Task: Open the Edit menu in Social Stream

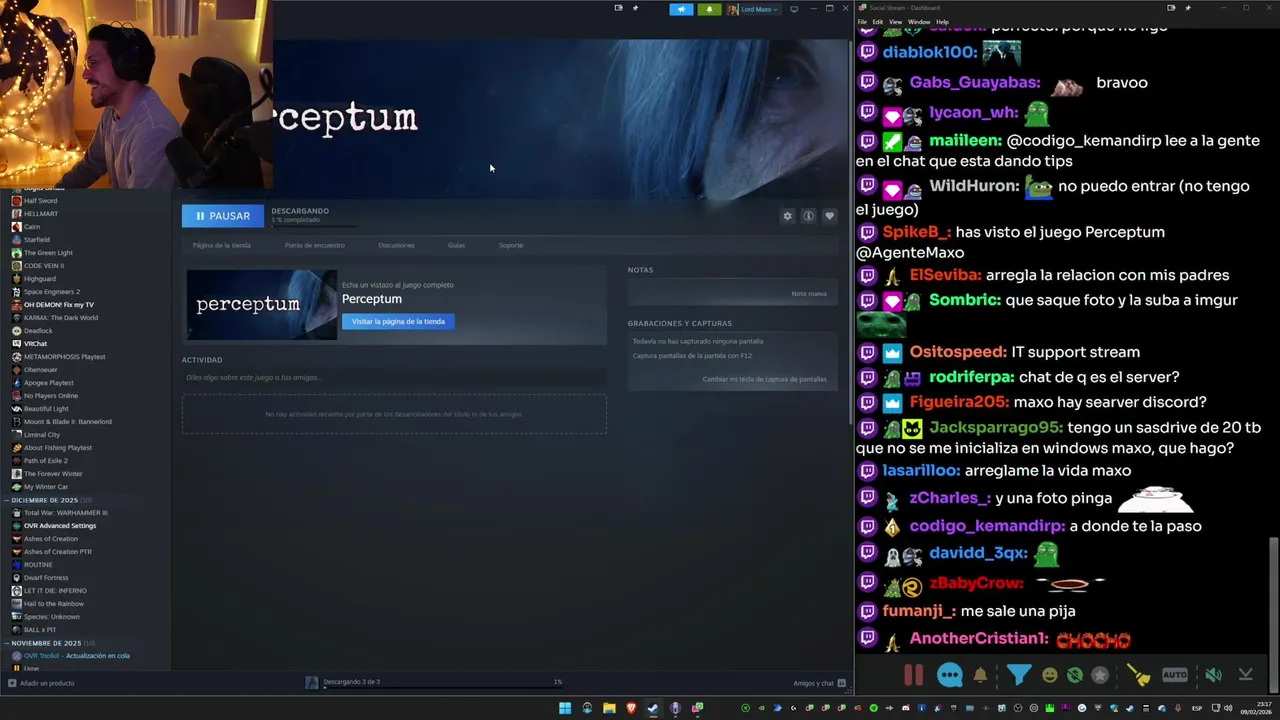Action: pyautogui.click(x=877, y=21)
